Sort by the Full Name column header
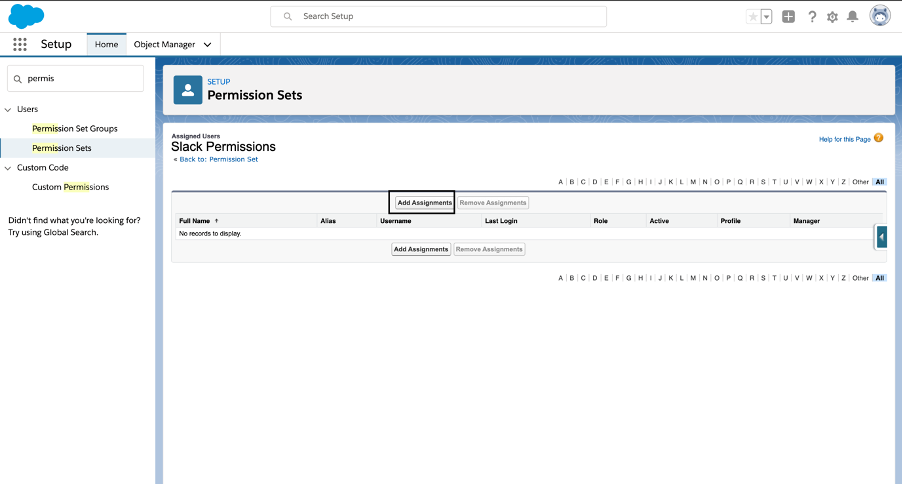This screenshot has height=484, width=902. click(194, 221)
